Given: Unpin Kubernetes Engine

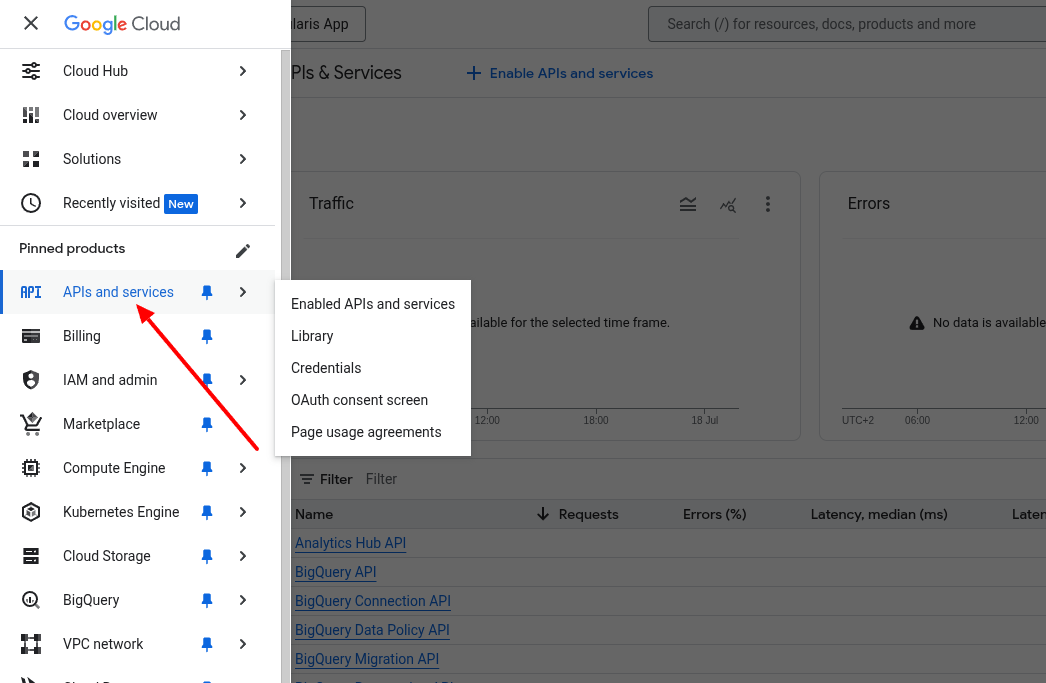Looking at the screenshot, I should click(207, 512).
